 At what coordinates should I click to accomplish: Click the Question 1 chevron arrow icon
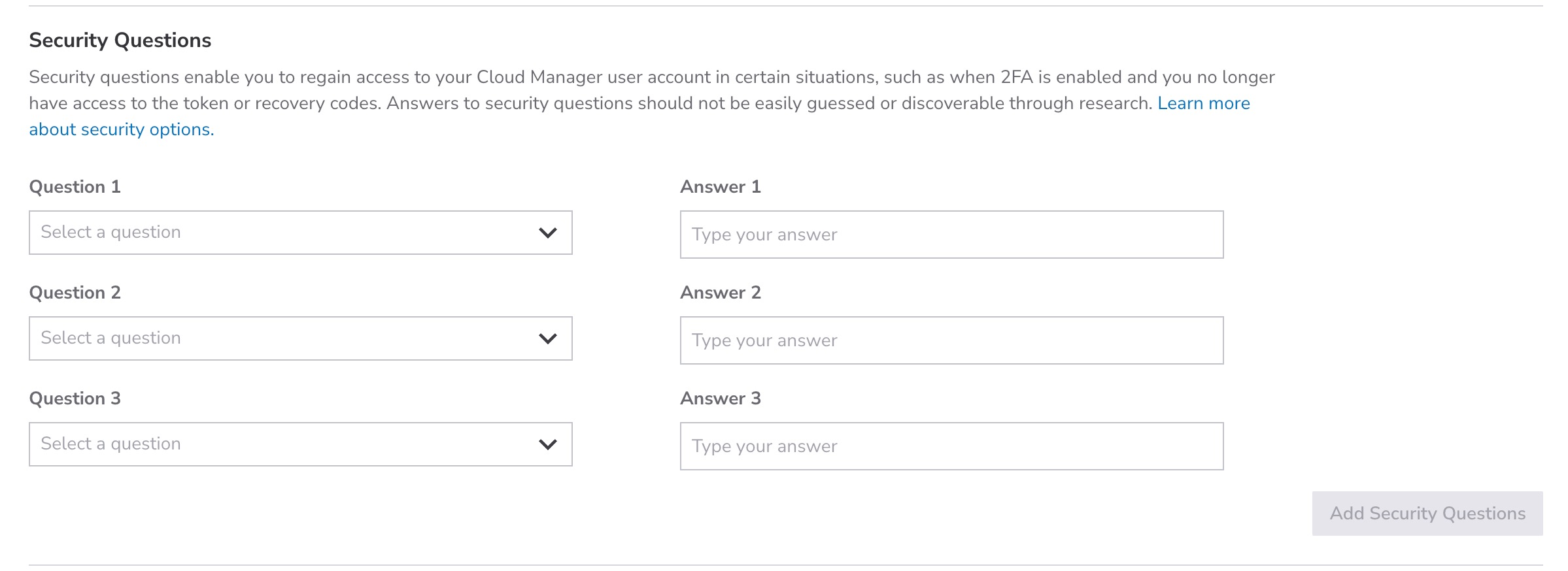click(x=547, y=233)
